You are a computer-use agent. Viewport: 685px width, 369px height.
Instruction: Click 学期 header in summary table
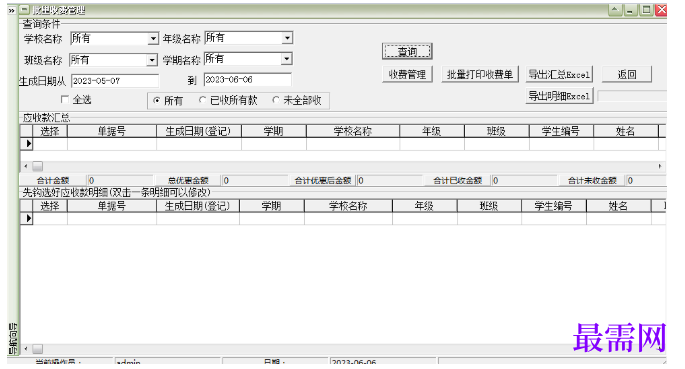[x=274, y=131]
